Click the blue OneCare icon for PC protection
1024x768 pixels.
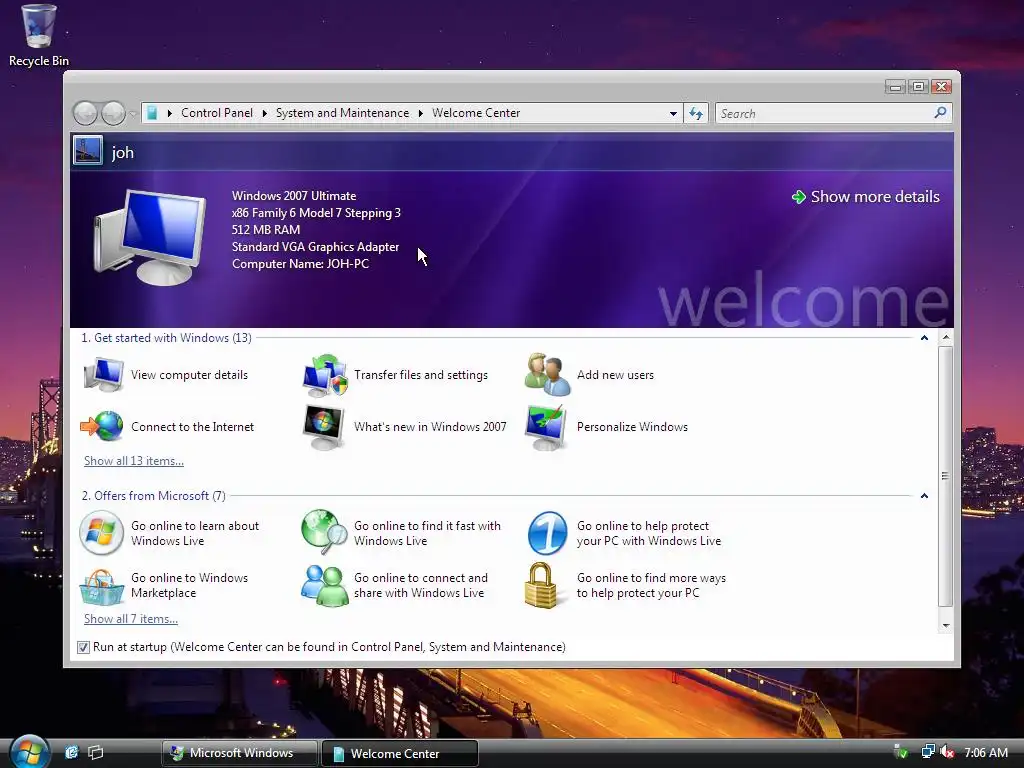[547, 533]
